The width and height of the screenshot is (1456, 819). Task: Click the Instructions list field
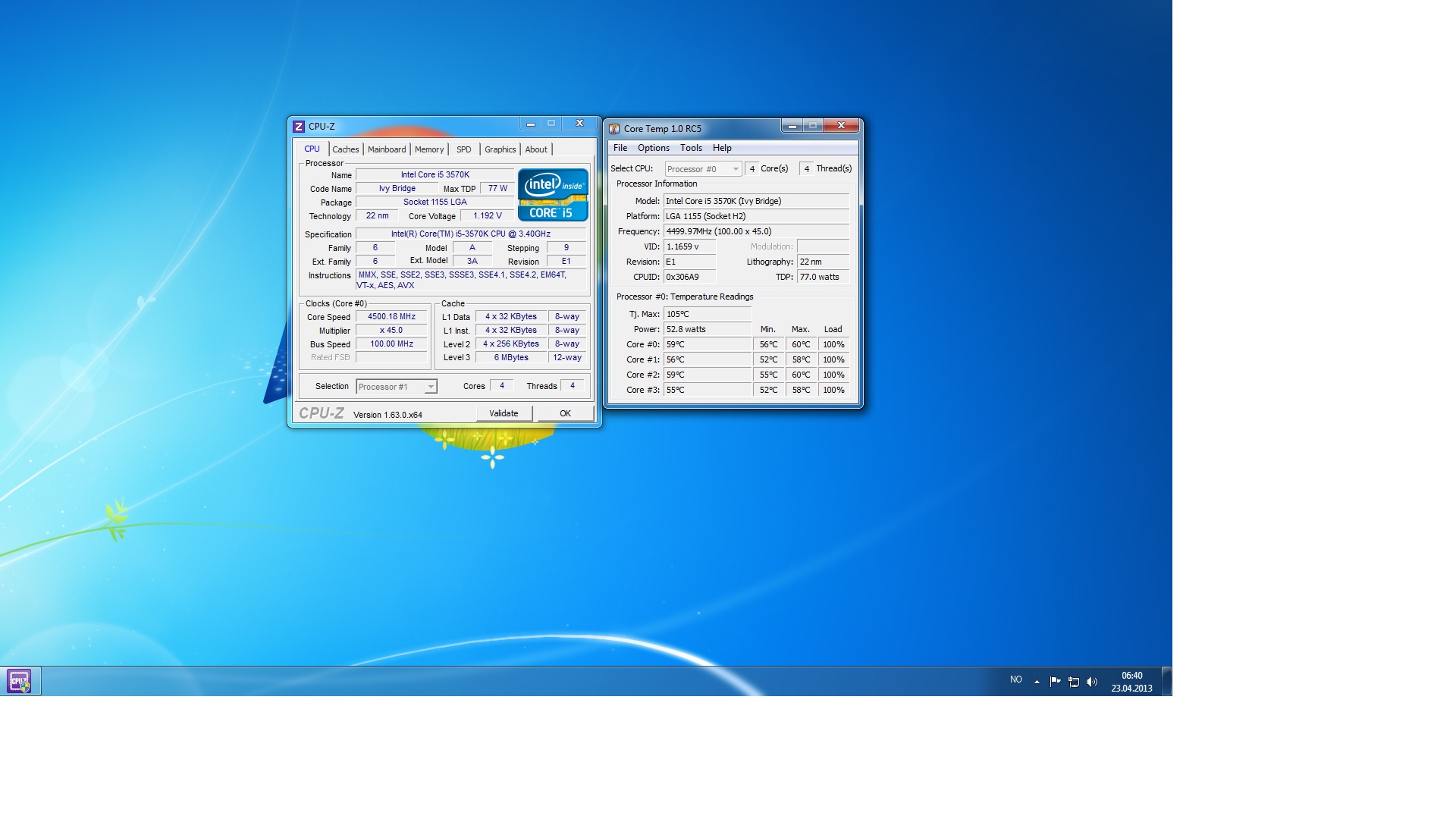pyautogui.click(x=471, y=281)
